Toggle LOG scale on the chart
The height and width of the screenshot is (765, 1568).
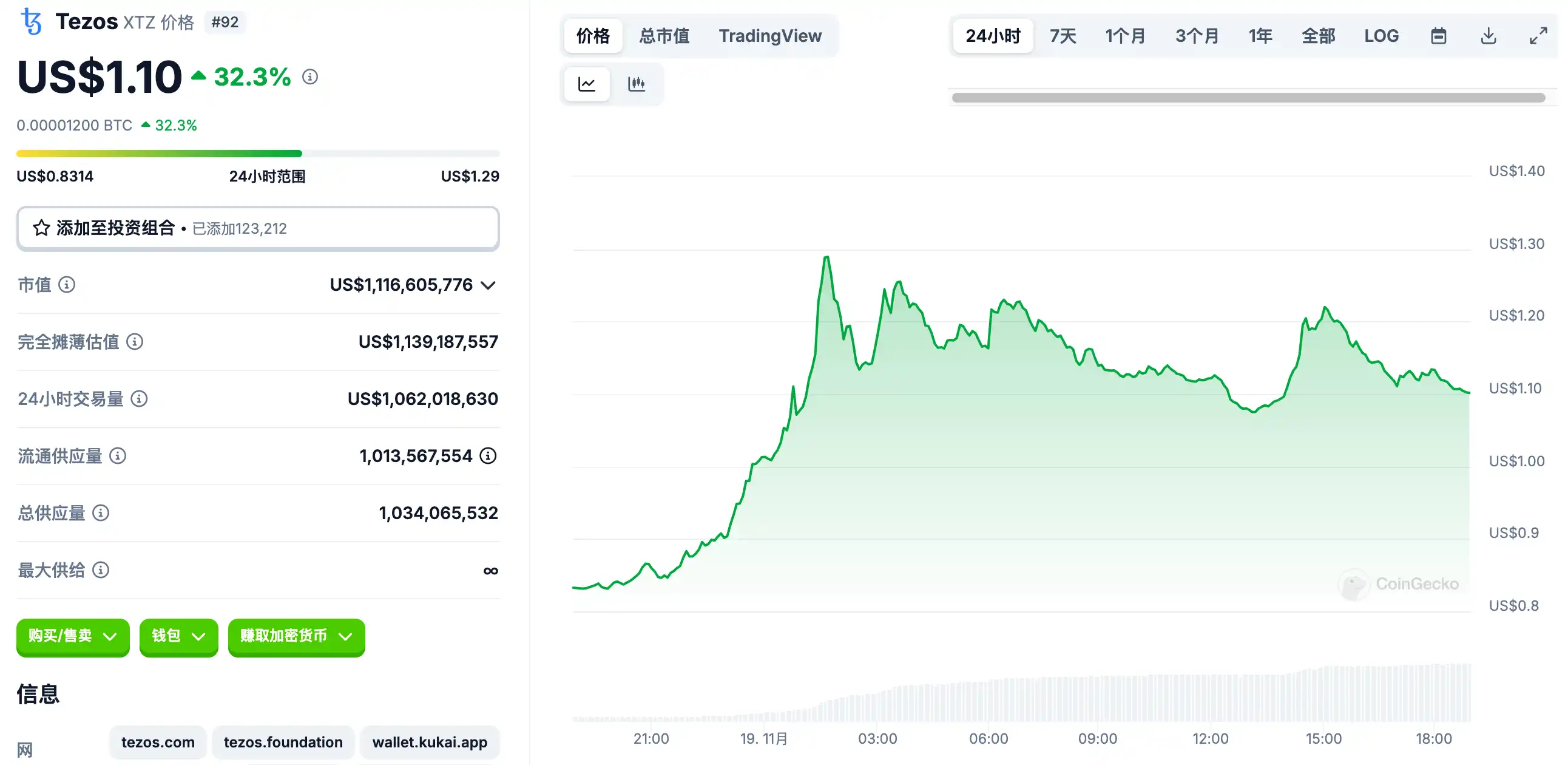1381,36
